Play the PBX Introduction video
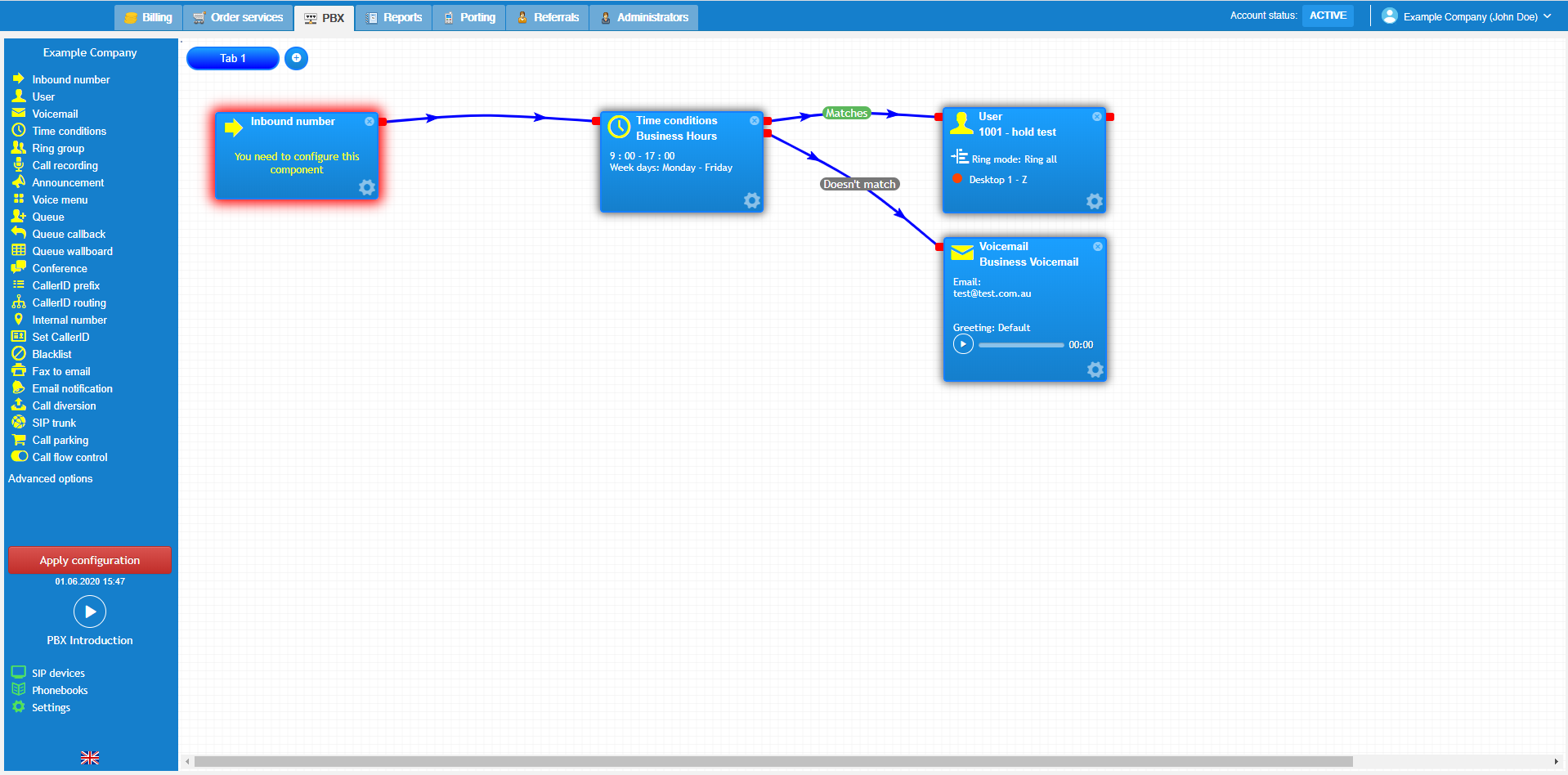The height and width of the screenshot is (775, 1568). click(x=89, y=611)
